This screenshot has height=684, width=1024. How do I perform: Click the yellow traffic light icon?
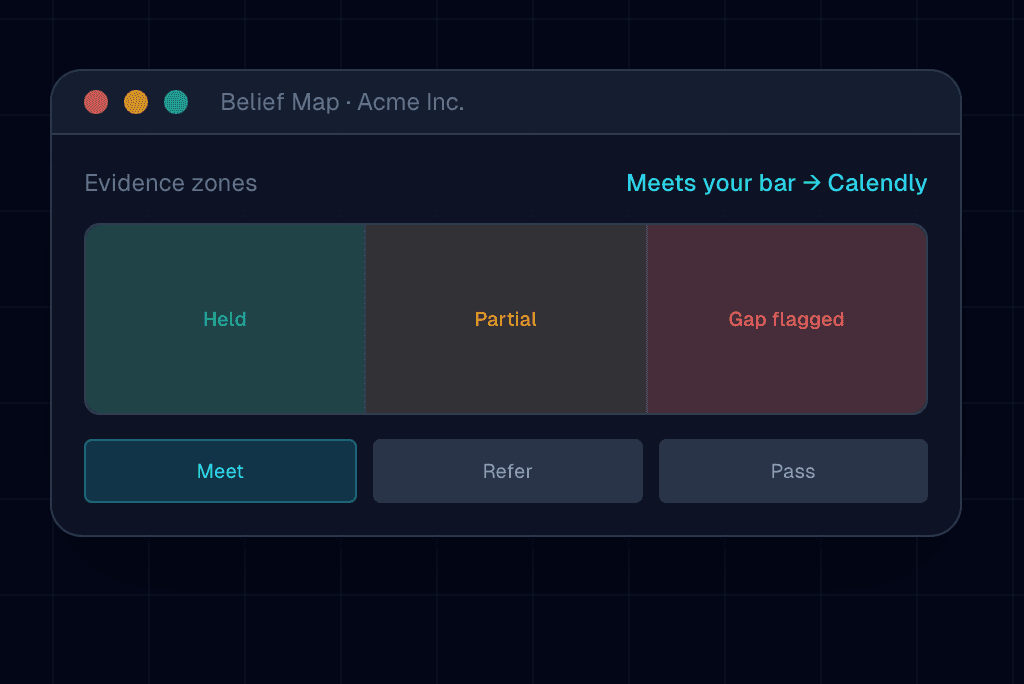point(136,101)
